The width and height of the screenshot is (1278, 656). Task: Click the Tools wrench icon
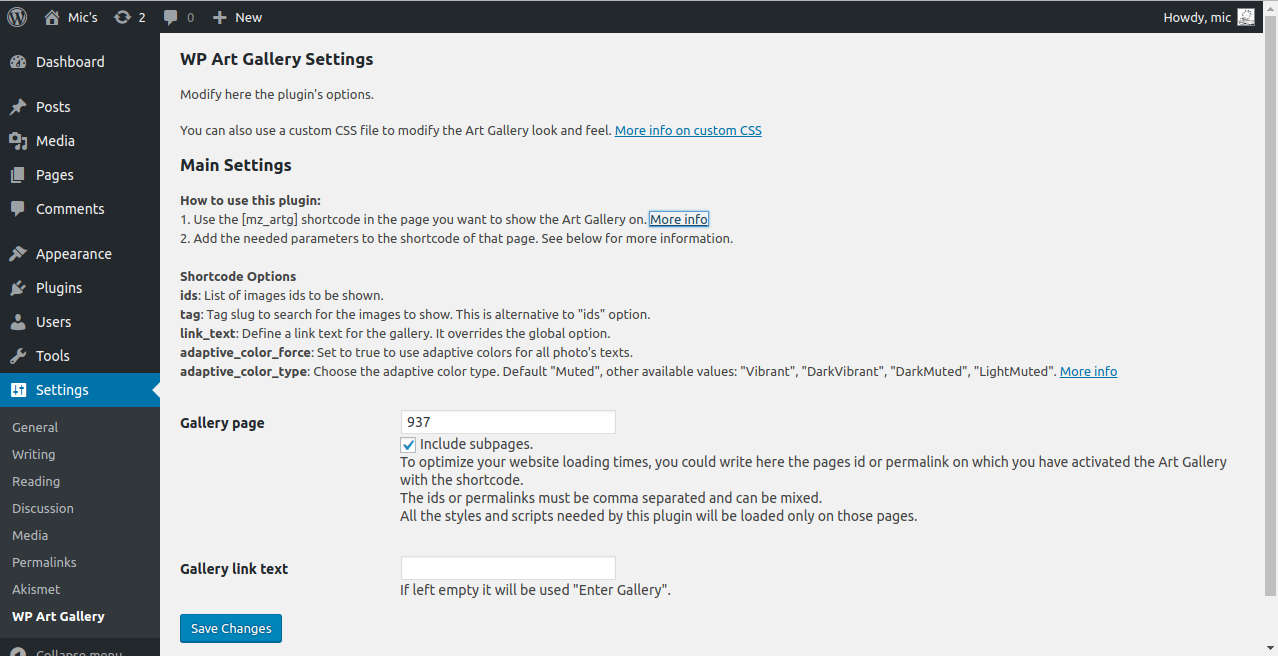click(18, 356)
